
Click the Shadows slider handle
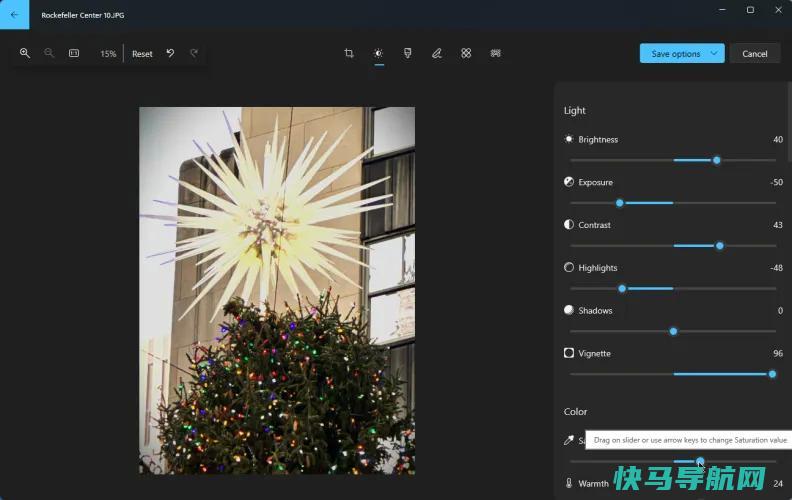(x=673, y=331)
